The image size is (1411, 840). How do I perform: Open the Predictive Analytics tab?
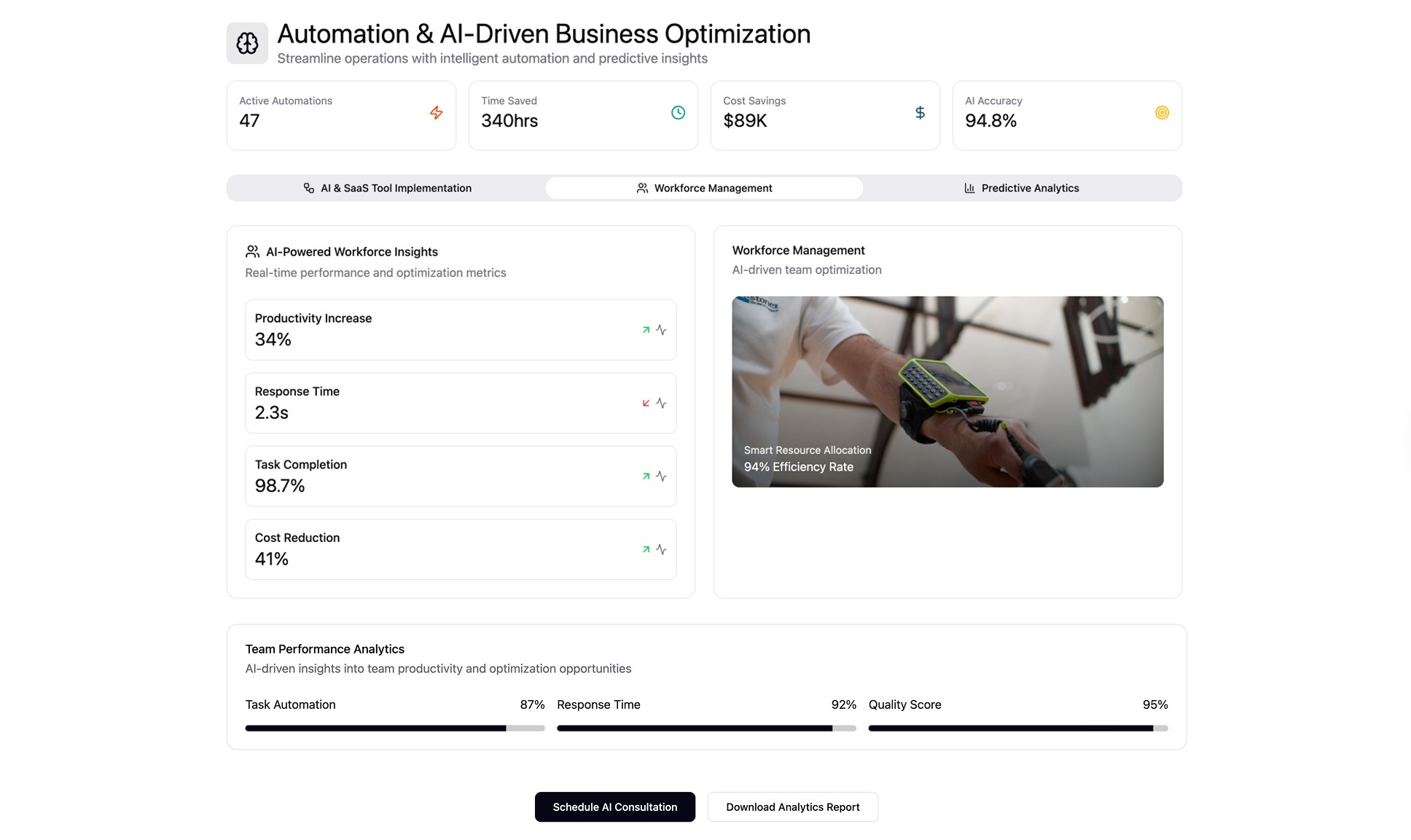[x=1021, y=188]
